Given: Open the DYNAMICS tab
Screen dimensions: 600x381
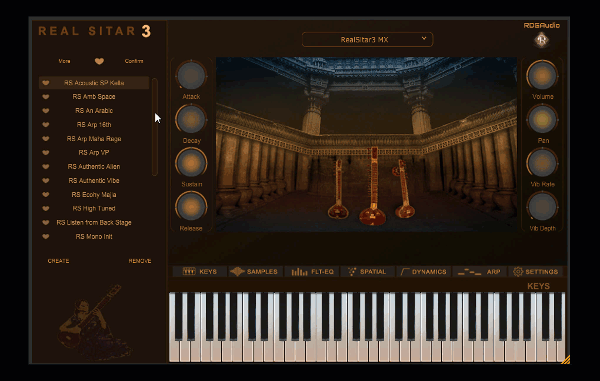Looking at the screenshot, I should [x=424, y=272].
